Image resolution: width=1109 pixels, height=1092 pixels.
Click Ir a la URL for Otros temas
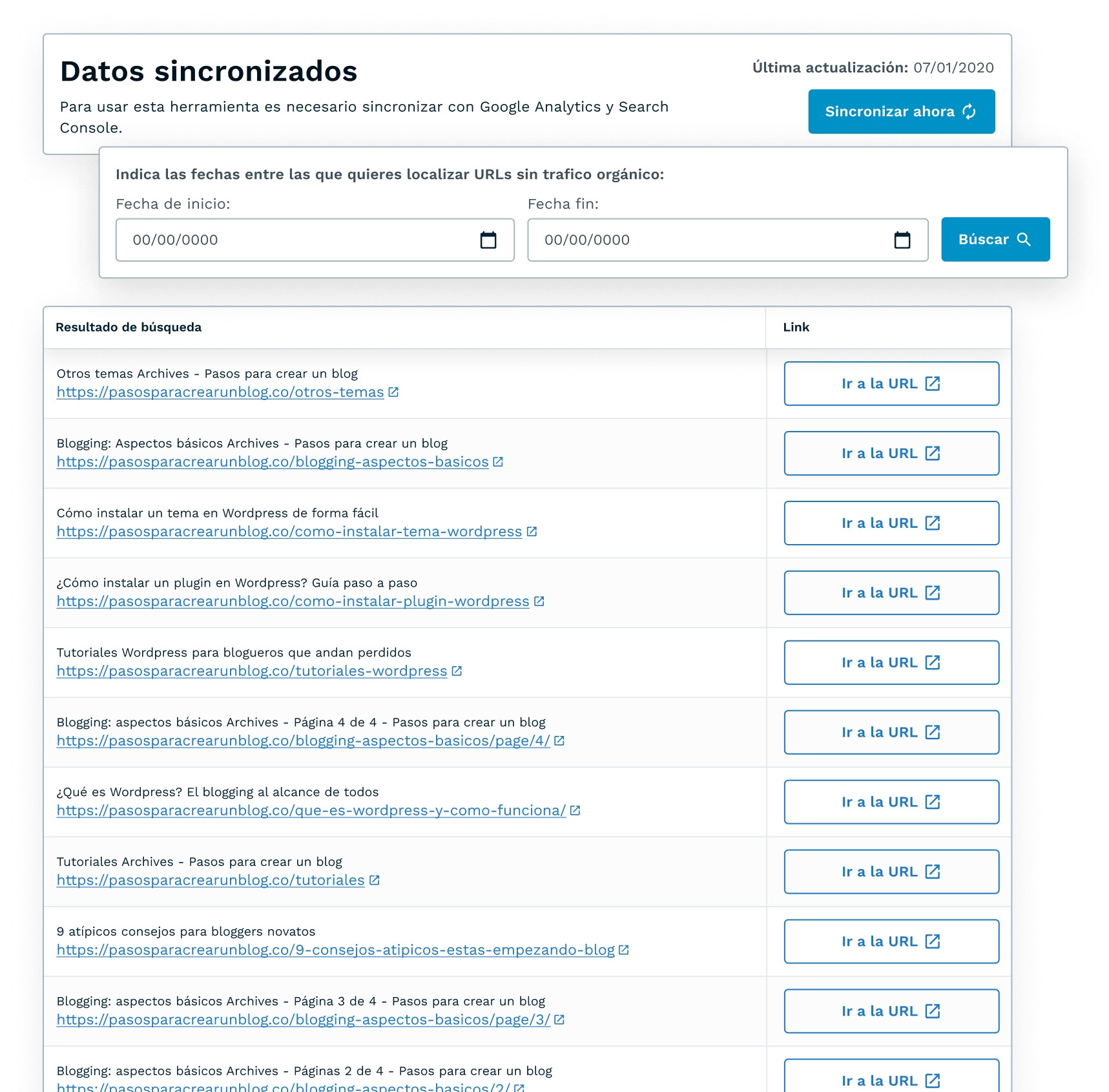coord(891,384)
